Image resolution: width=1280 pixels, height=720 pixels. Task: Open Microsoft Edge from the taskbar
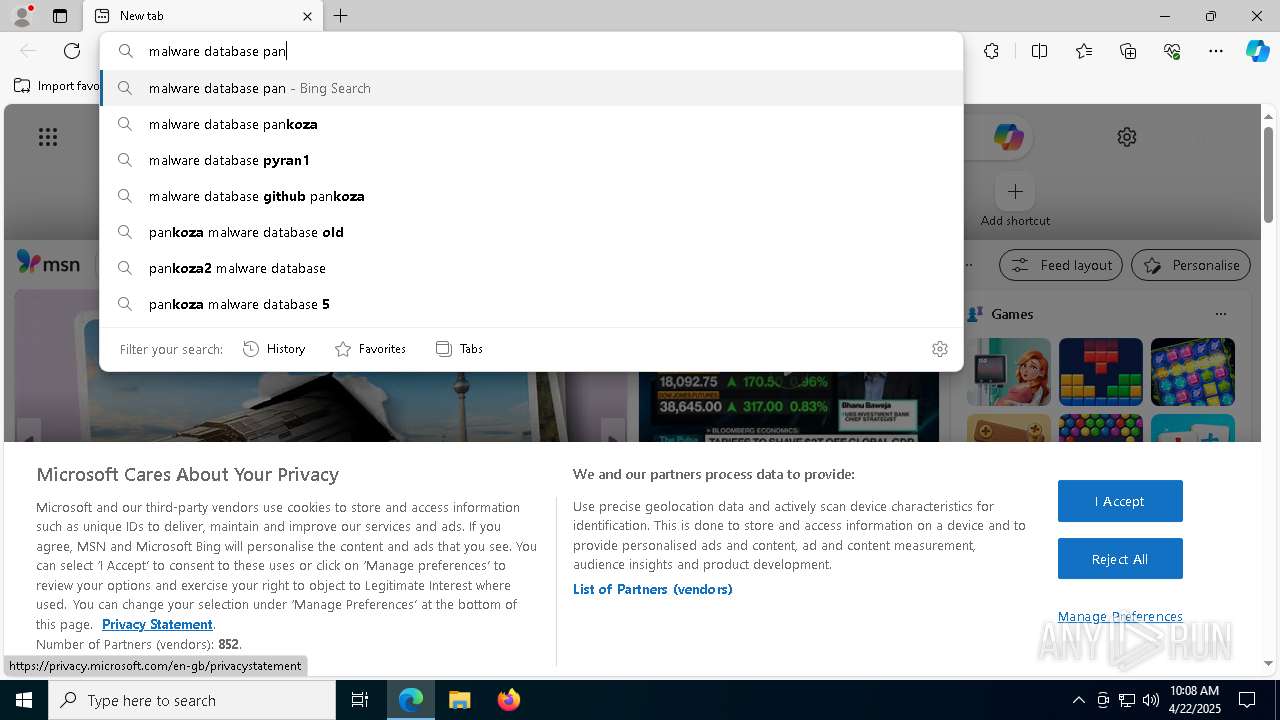[411, 700]
